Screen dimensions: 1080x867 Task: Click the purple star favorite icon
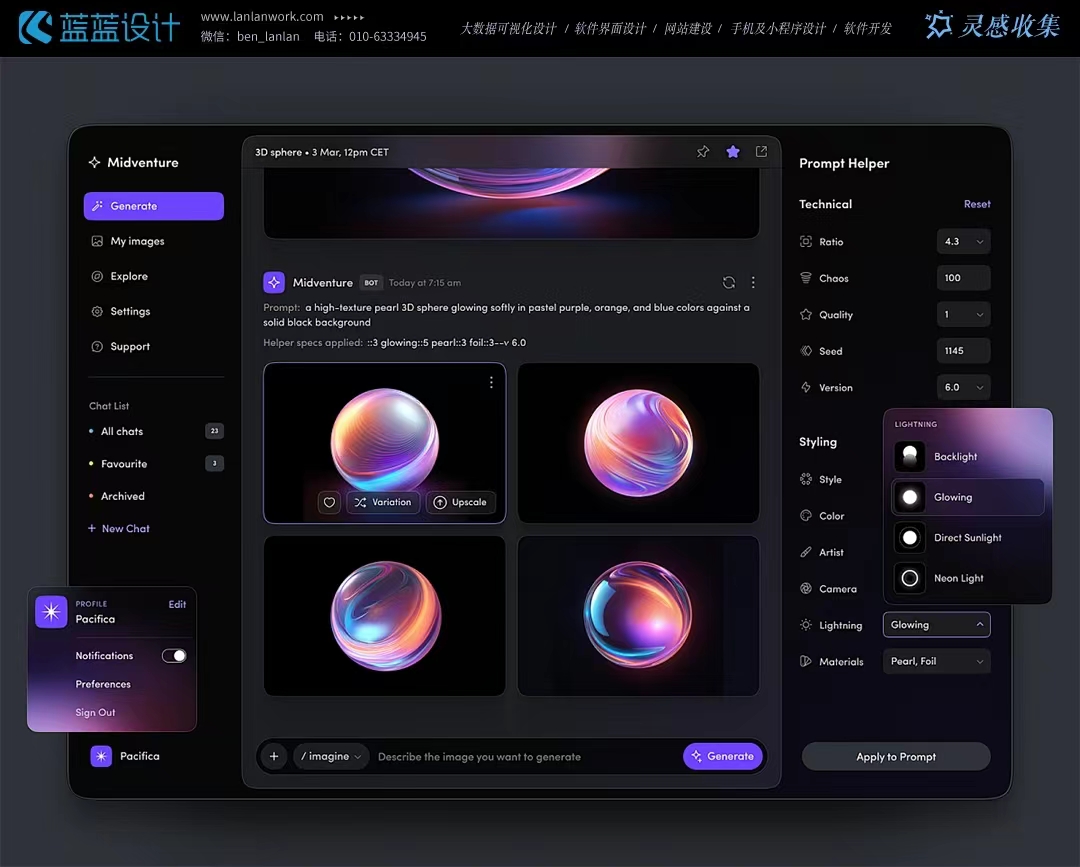point(733,152)
